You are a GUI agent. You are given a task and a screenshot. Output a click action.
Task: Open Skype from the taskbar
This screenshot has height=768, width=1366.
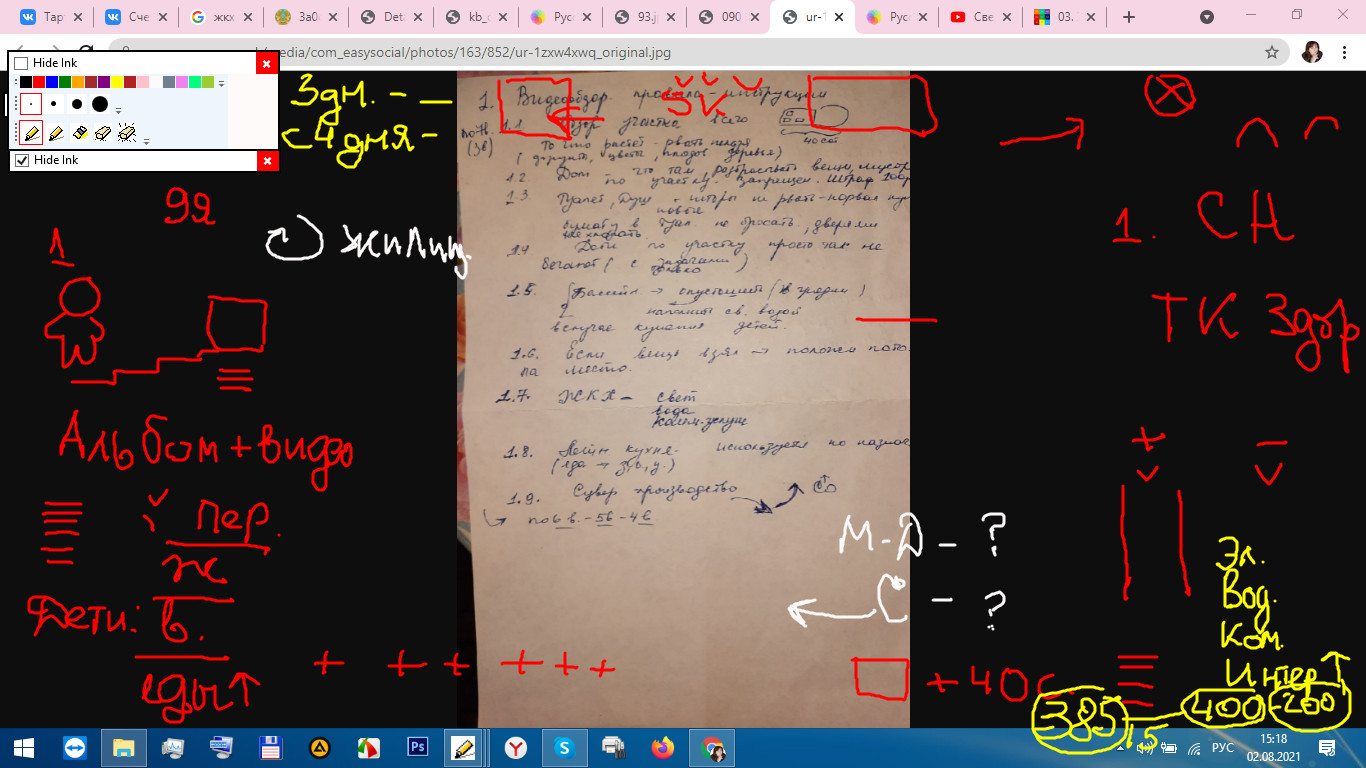point(564,747)
